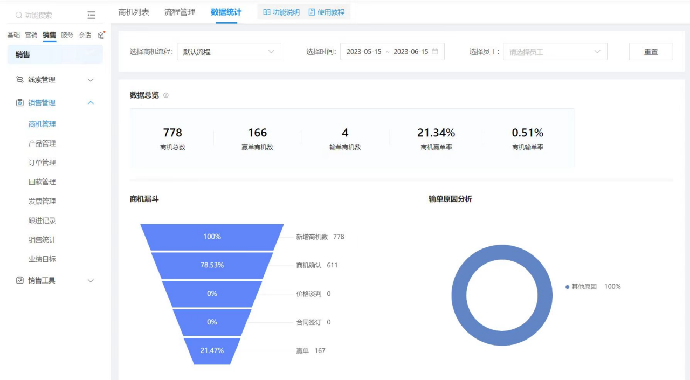Collapse the 销售管理 menu chevron
Image resolution: width=690 pixels, height=380 pixels.
[91, 102]
